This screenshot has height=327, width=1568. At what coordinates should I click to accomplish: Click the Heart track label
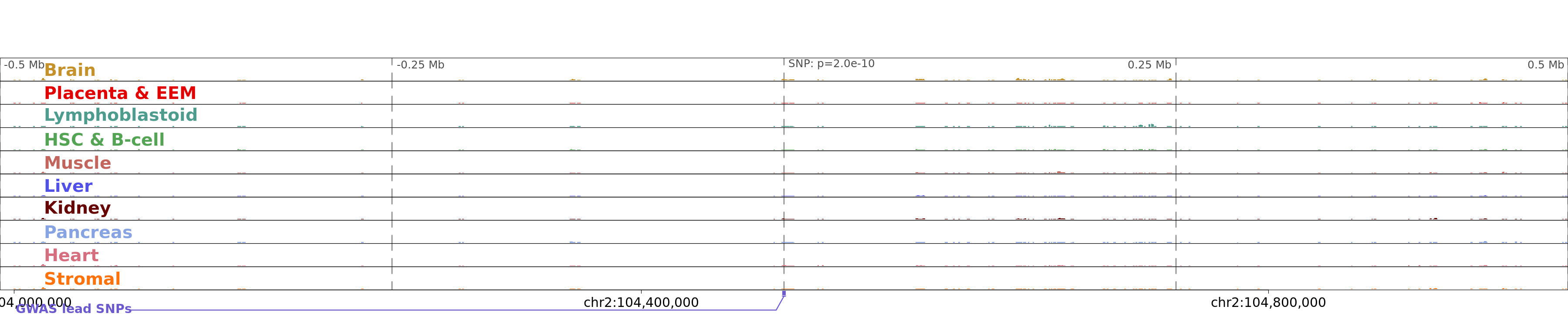tap(71, 256)
